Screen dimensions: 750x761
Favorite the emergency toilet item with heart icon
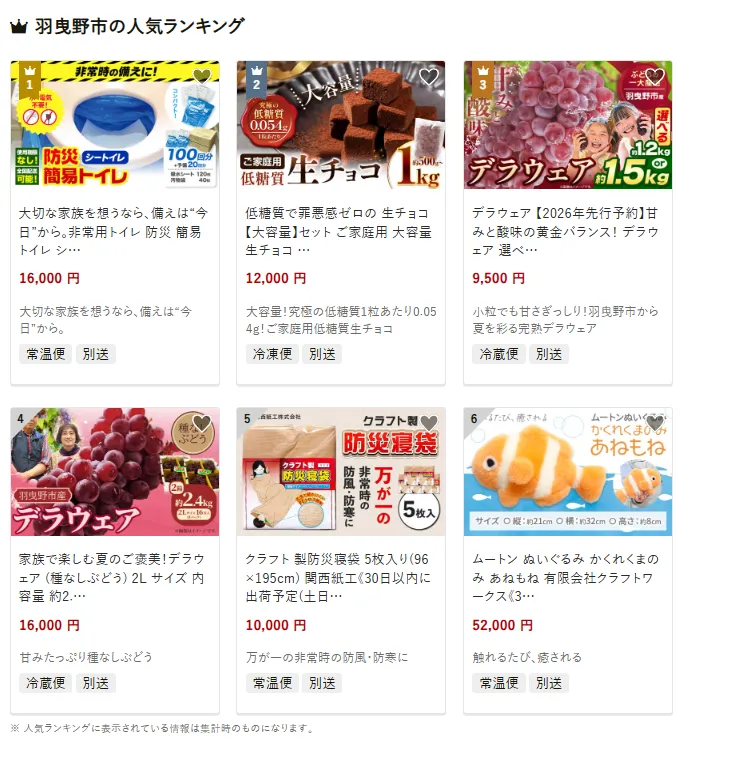[x=202, y=76]
